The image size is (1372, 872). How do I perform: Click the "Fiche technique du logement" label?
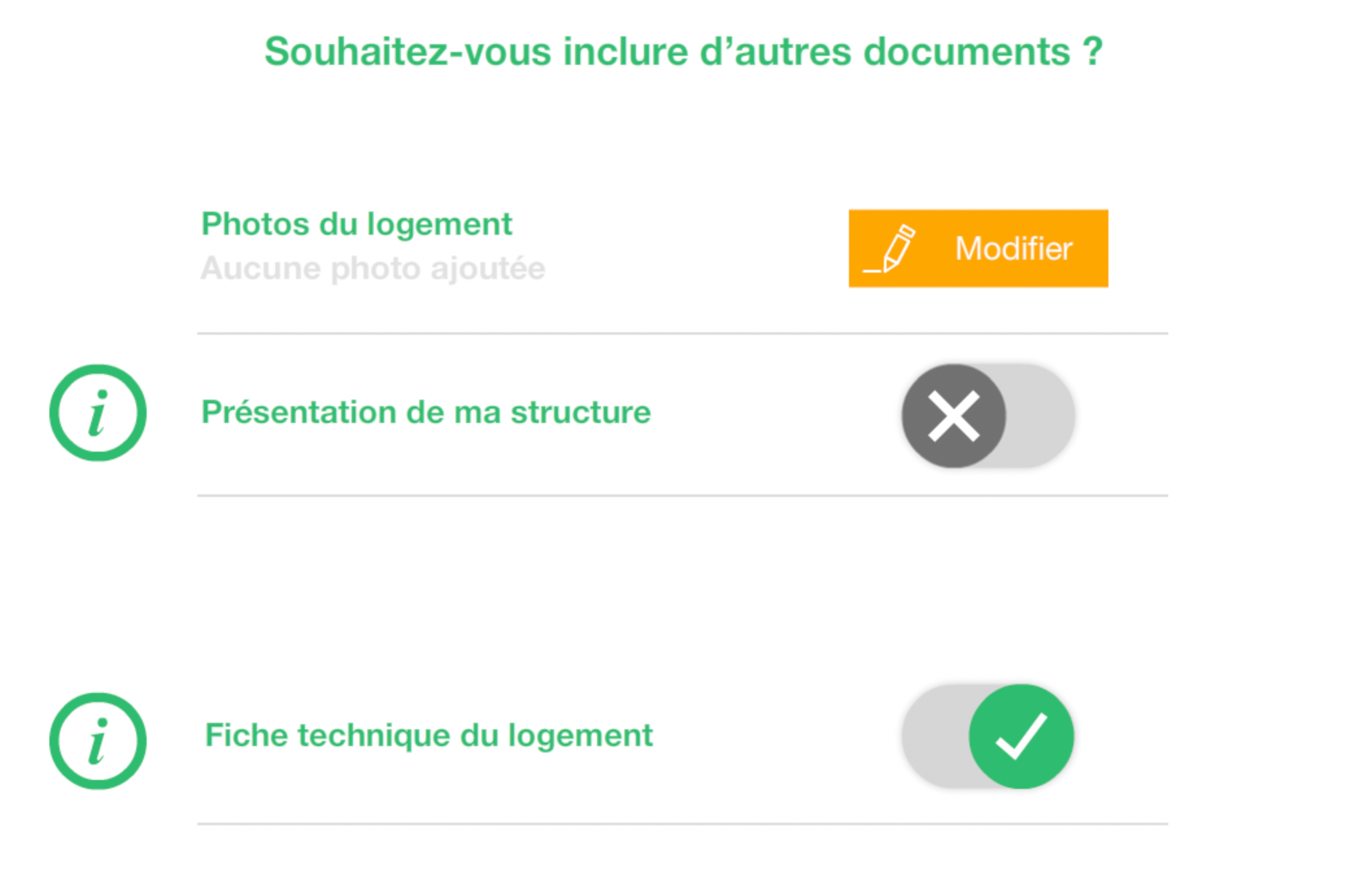[x=428, y=736]
